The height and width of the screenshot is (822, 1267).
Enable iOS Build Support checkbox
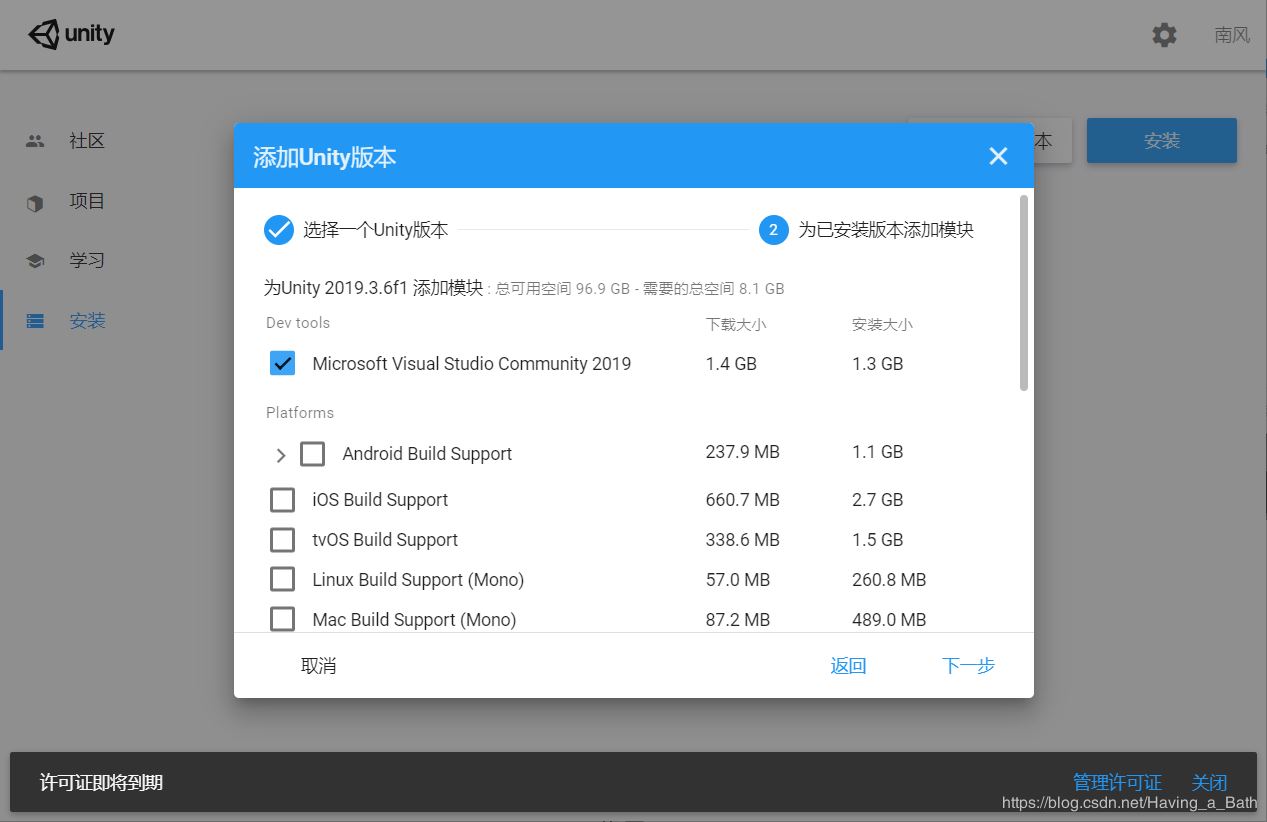[x=283, y=500]
